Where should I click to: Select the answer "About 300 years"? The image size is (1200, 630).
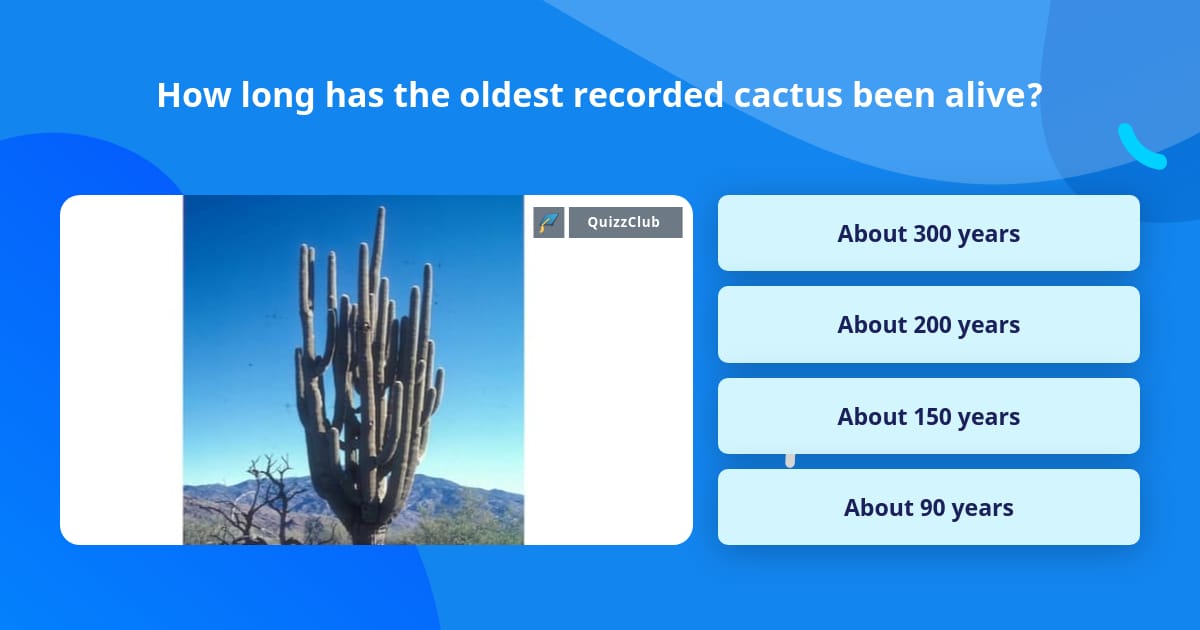click(928, 233)
